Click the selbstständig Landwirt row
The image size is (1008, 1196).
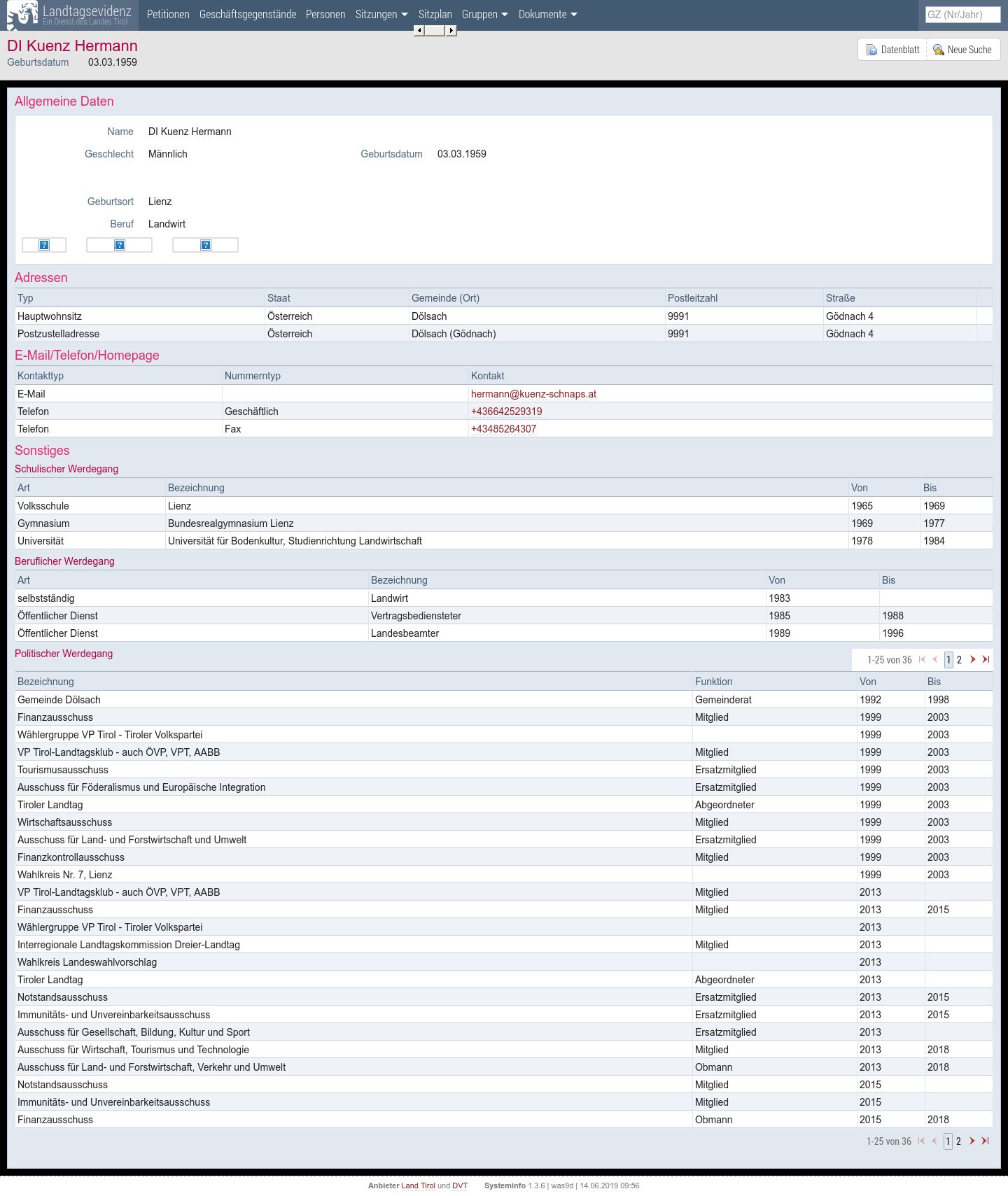pyautogui.click(x=503, y=598)
